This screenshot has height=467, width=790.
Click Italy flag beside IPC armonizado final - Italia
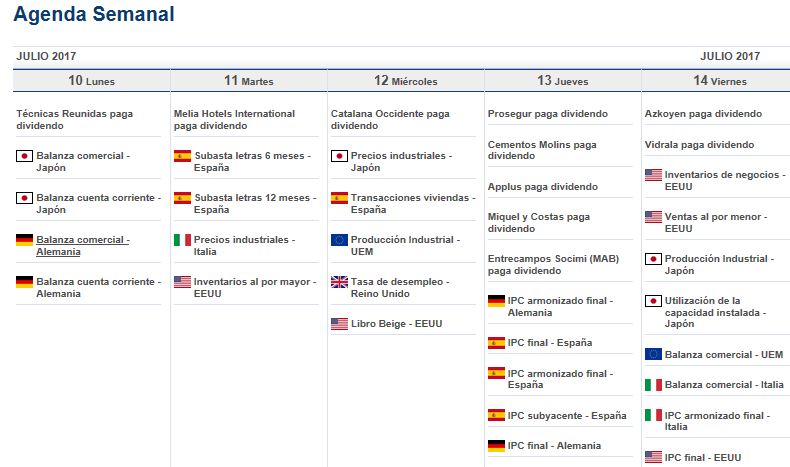pyautogui.click(x=653, y=415)
